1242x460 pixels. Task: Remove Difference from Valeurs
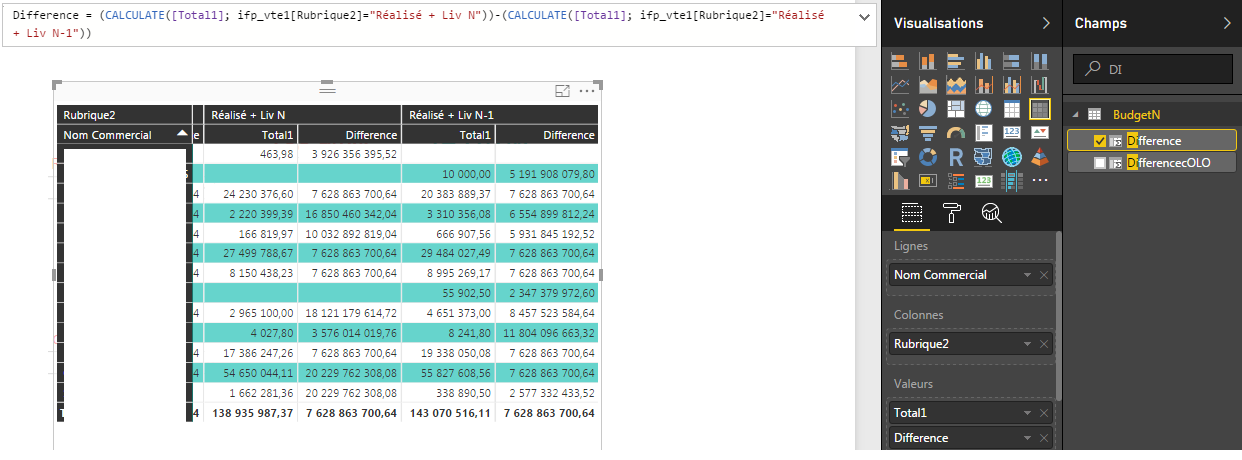pos(1044,438)
